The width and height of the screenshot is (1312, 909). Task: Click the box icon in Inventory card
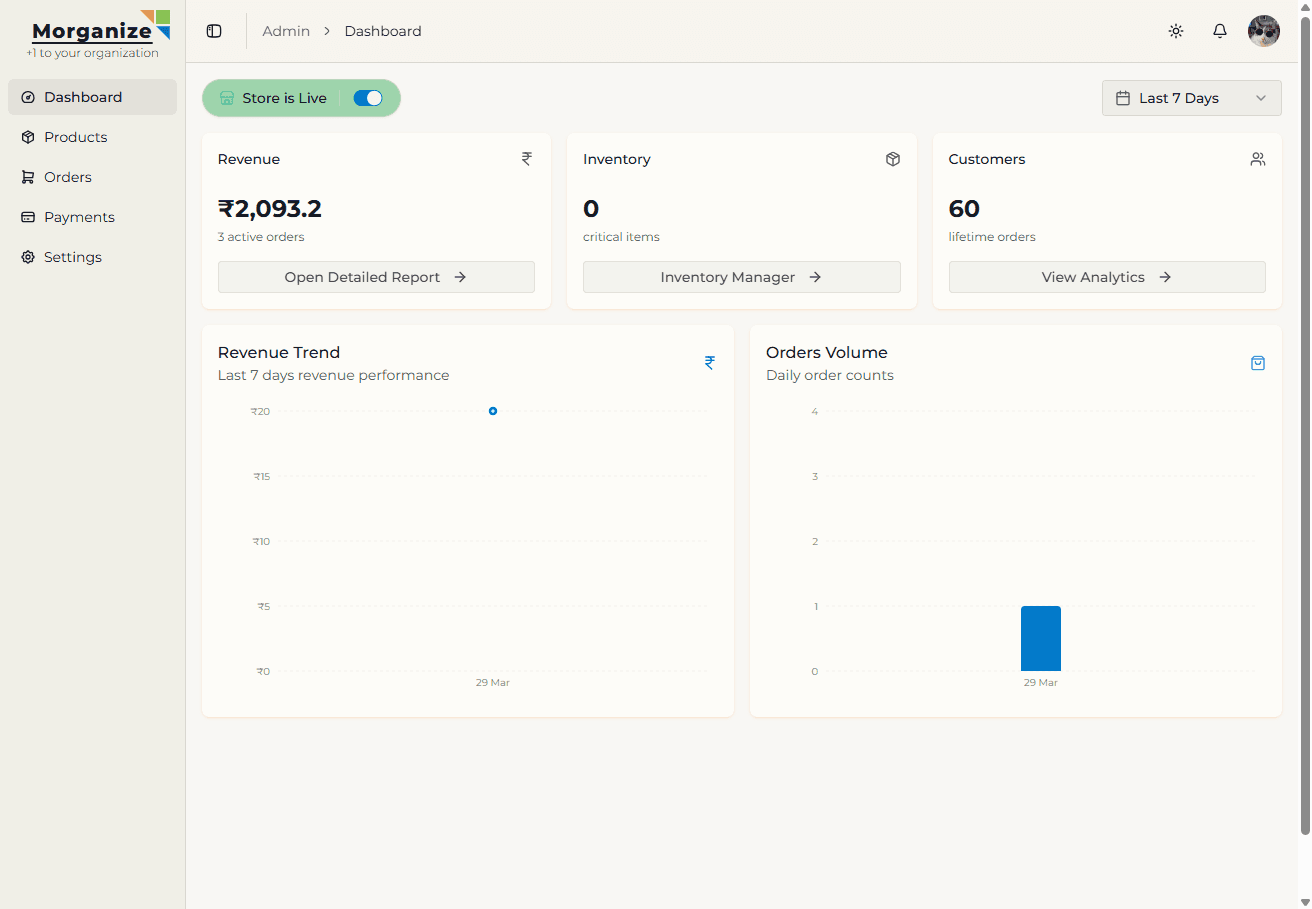(x=893, y=159)
